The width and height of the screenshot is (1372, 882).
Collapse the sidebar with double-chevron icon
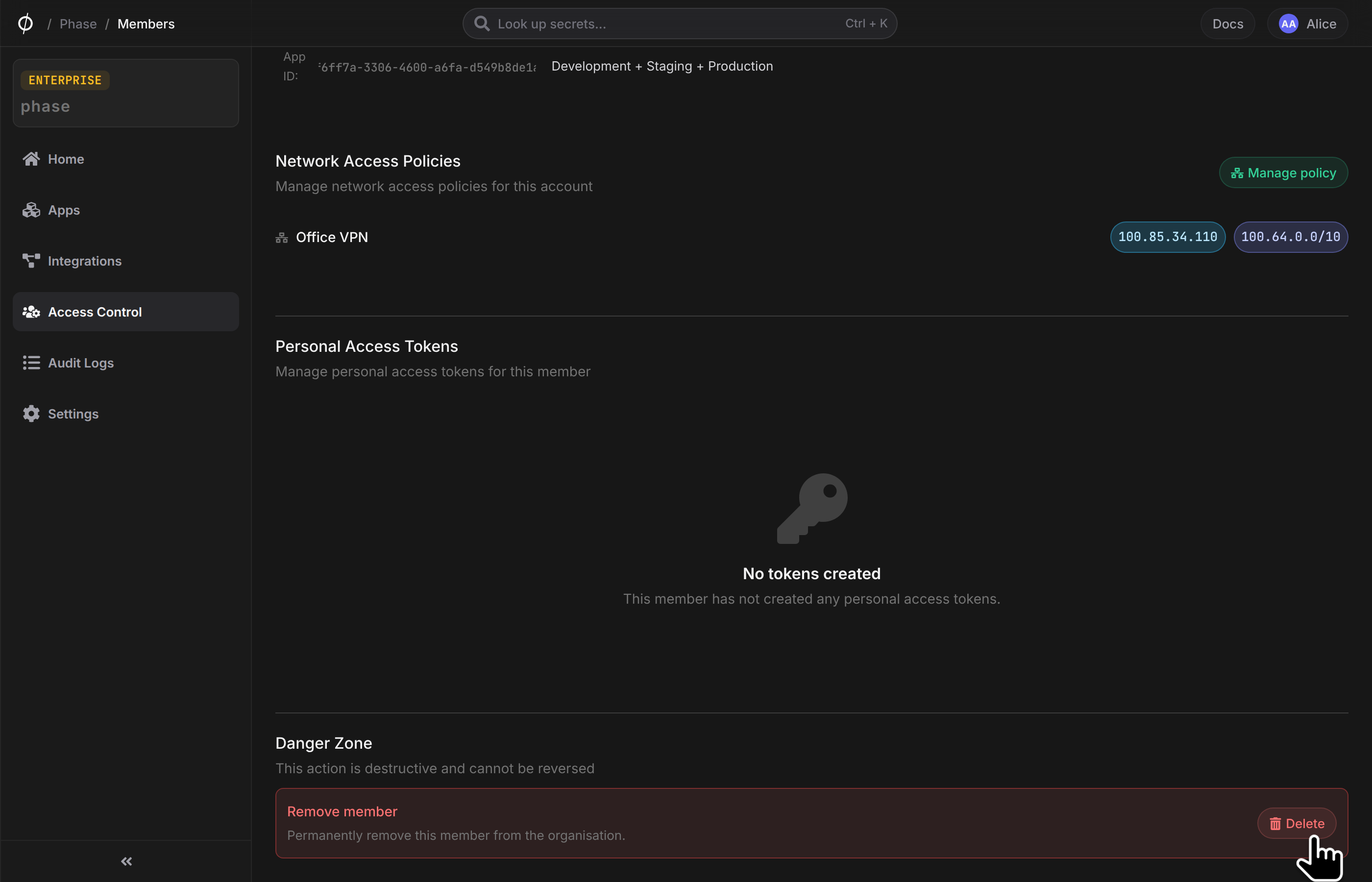[x=126, y=861]
